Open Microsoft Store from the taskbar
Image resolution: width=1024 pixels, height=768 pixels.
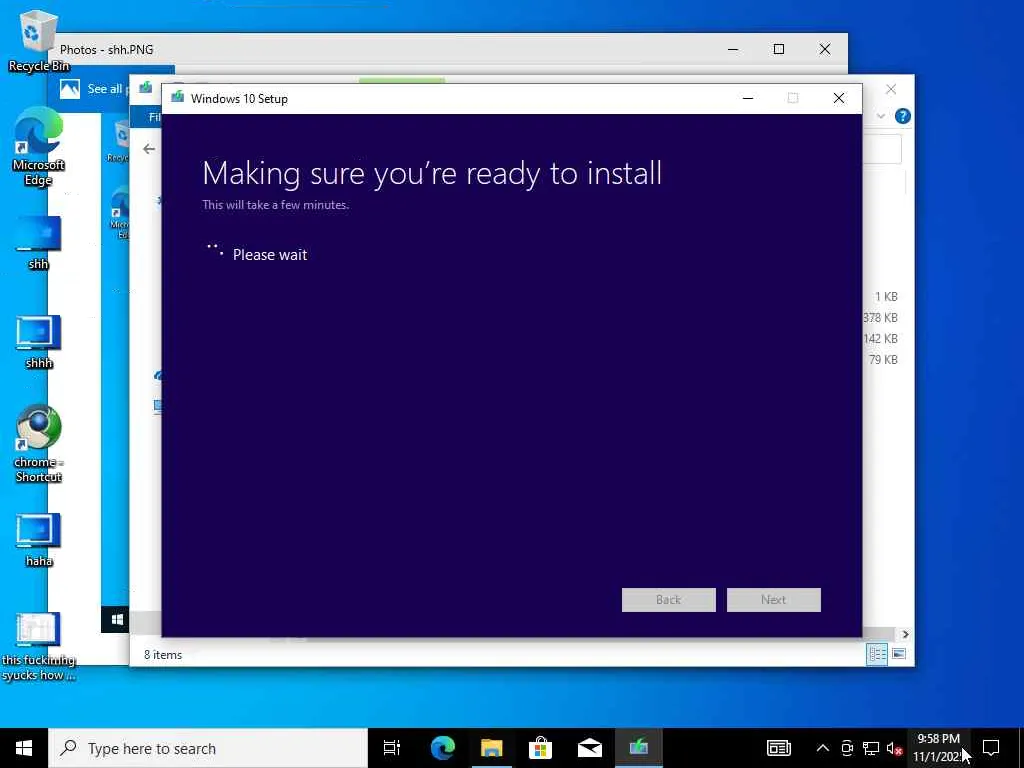click(x=540, y=748)
